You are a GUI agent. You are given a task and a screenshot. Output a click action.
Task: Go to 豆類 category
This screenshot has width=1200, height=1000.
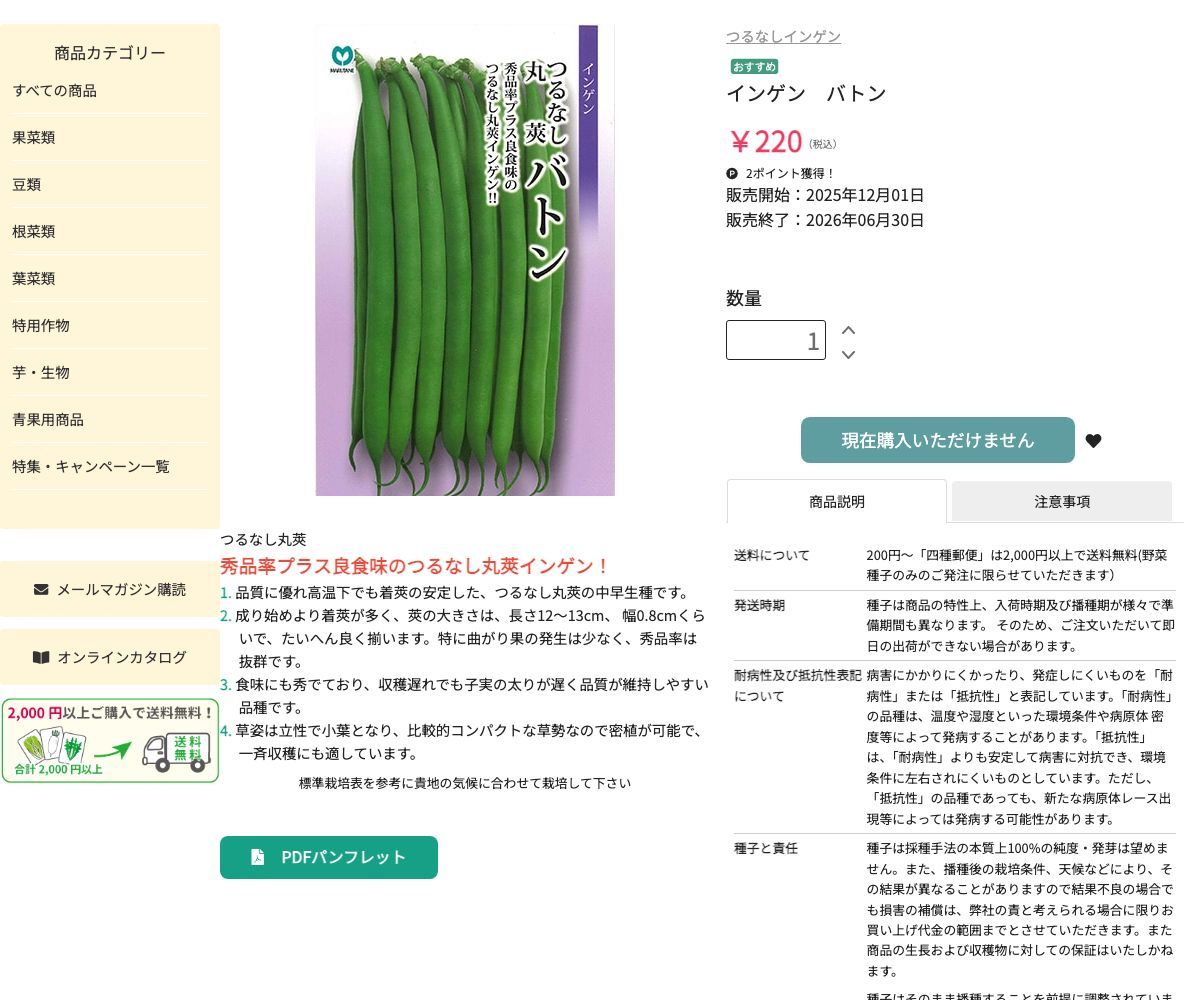point(27,184)
